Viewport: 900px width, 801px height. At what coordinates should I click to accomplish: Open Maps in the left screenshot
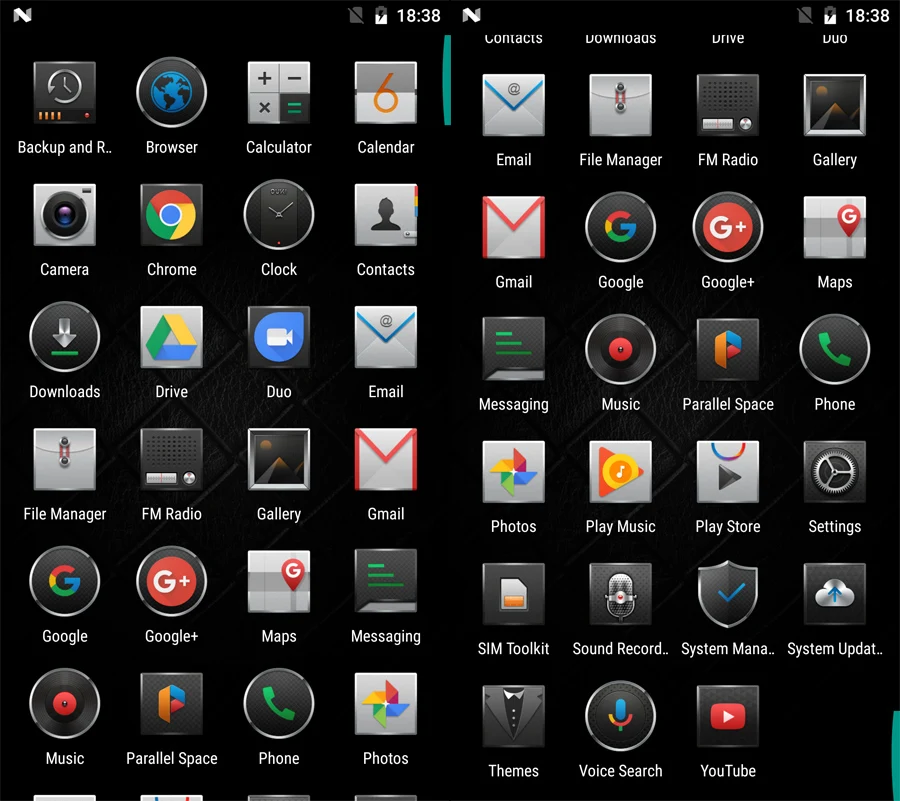[278, 581]
